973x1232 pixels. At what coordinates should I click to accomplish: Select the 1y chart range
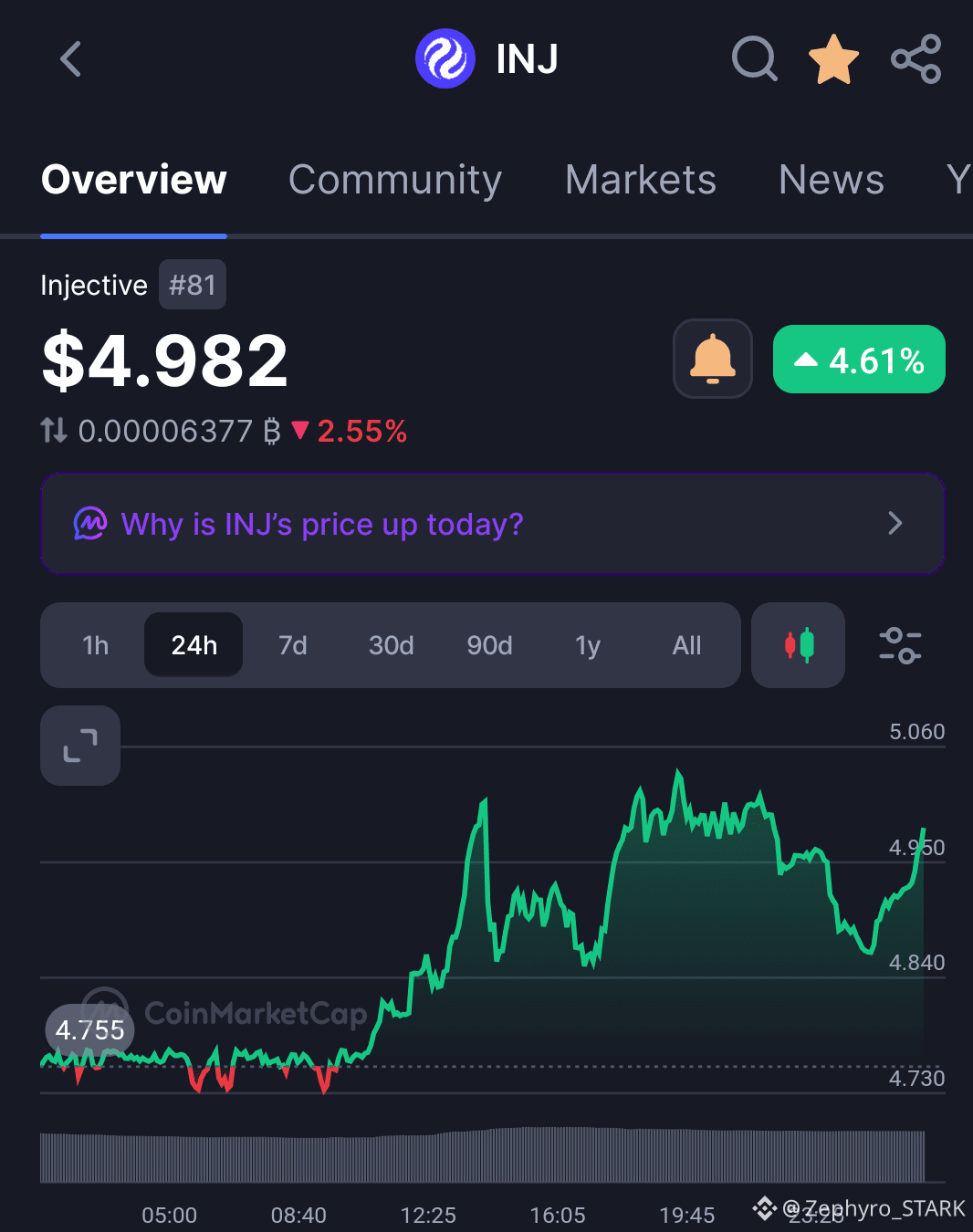[x=588, y=645]
